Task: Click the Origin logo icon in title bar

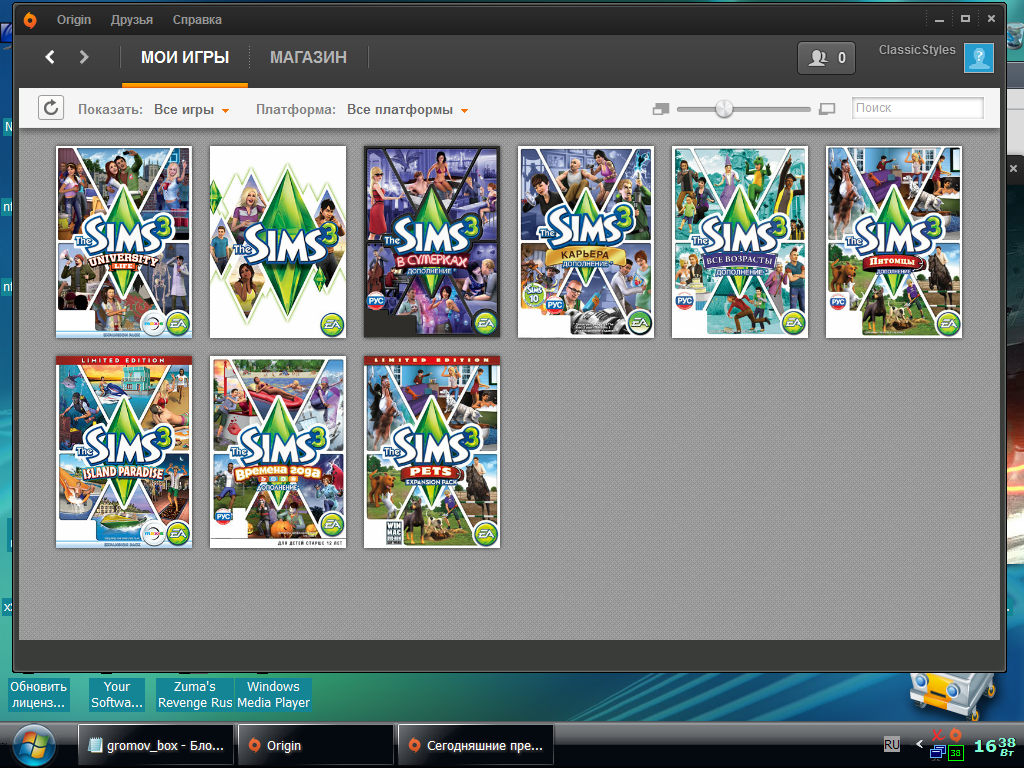Action: [31, 19]
